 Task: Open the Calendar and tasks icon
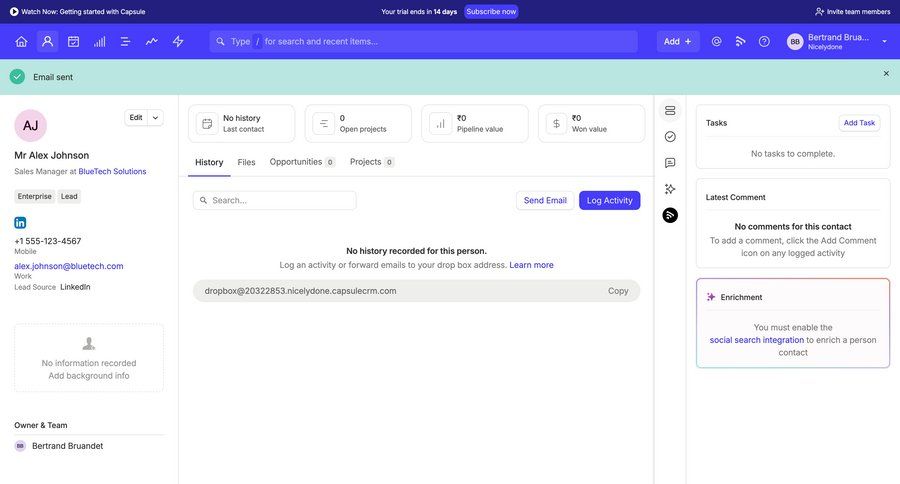(73, 41)
